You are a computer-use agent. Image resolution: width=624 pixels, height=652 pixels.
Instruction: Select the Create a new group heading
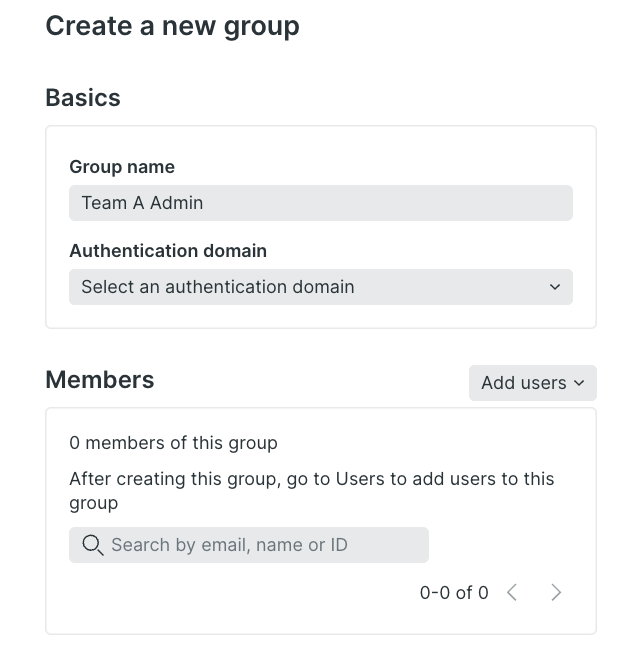tap(172, 27)
